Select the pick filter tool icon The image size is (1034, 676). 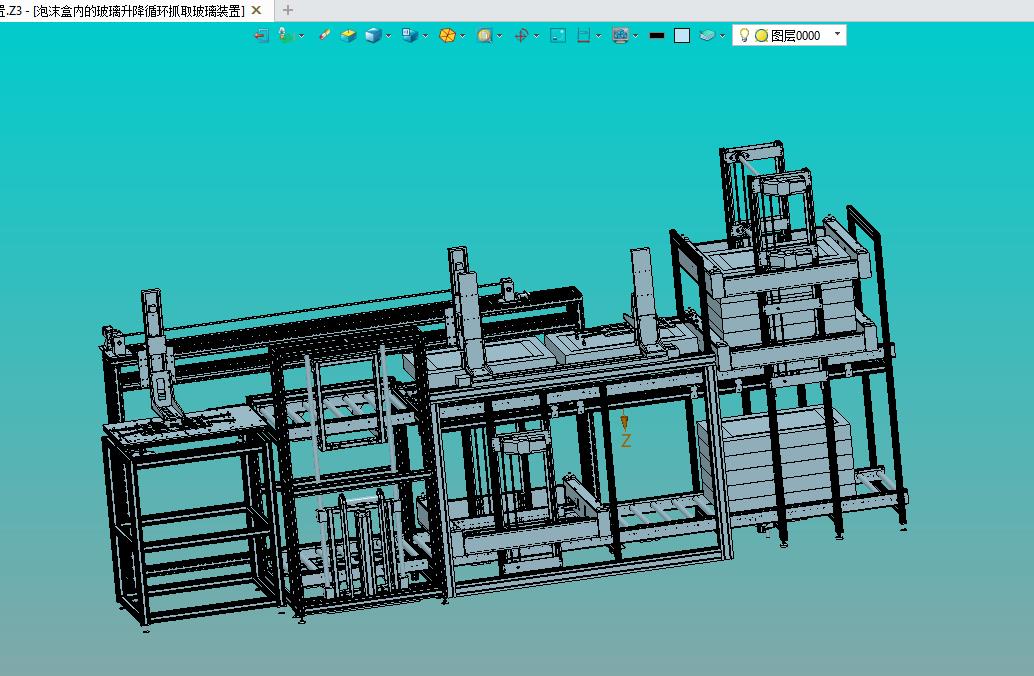click(x=286, y=36)
